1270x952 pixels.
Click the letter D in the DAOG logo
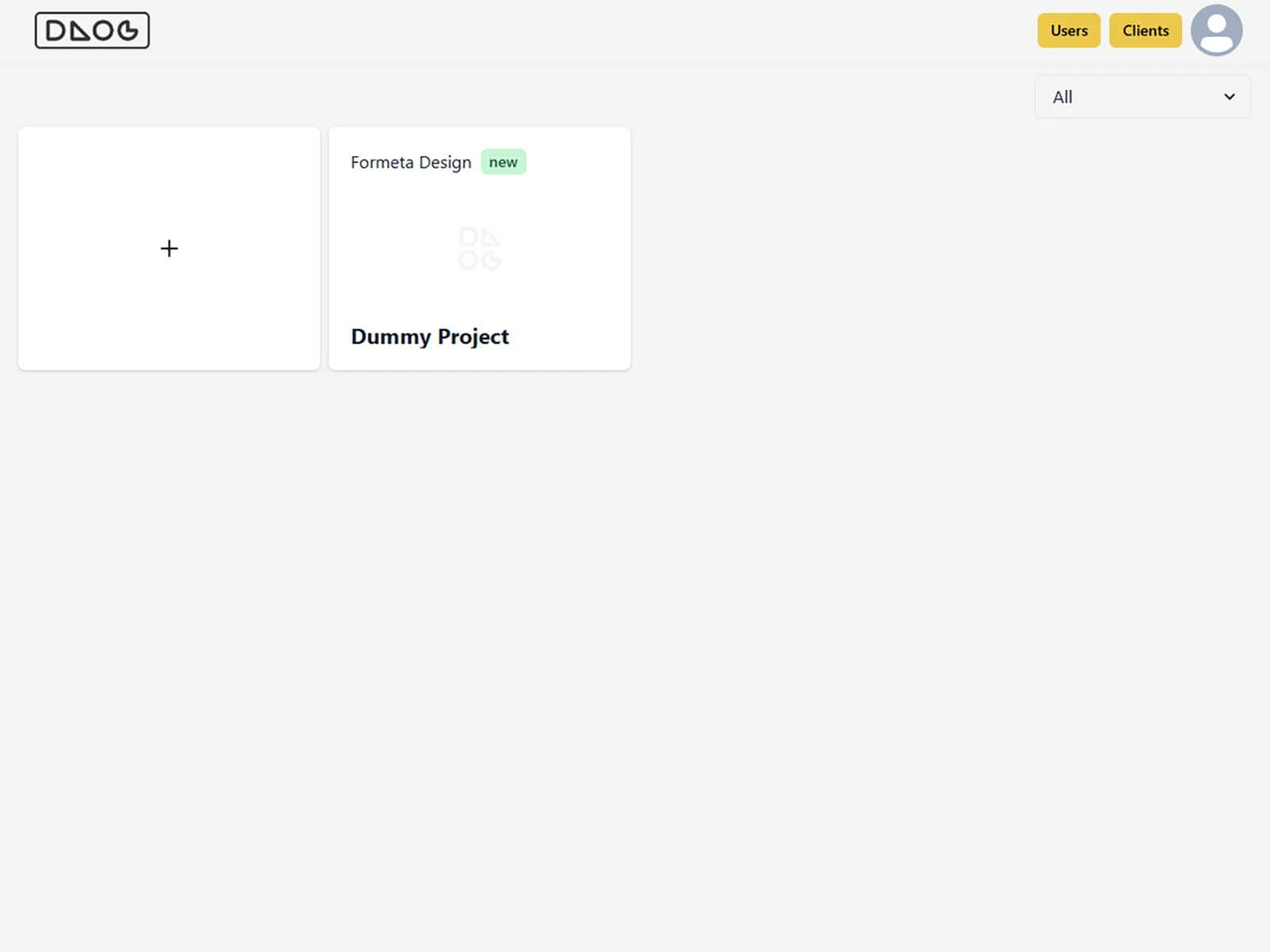click(56, 31)
